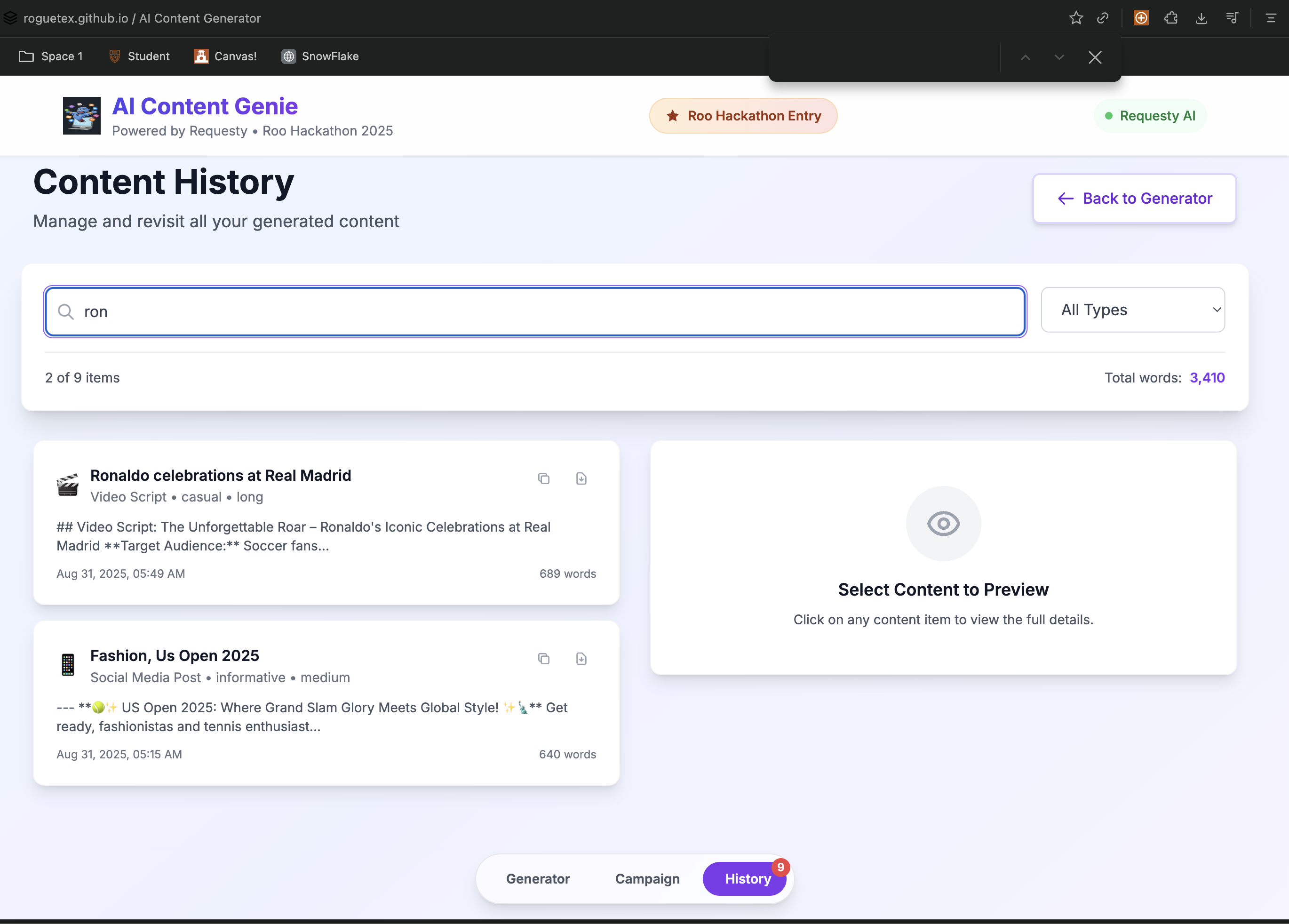Open the browser extensions puzzle icon
This screenshot has width=1289, height=924.
tap(1171, 18)
